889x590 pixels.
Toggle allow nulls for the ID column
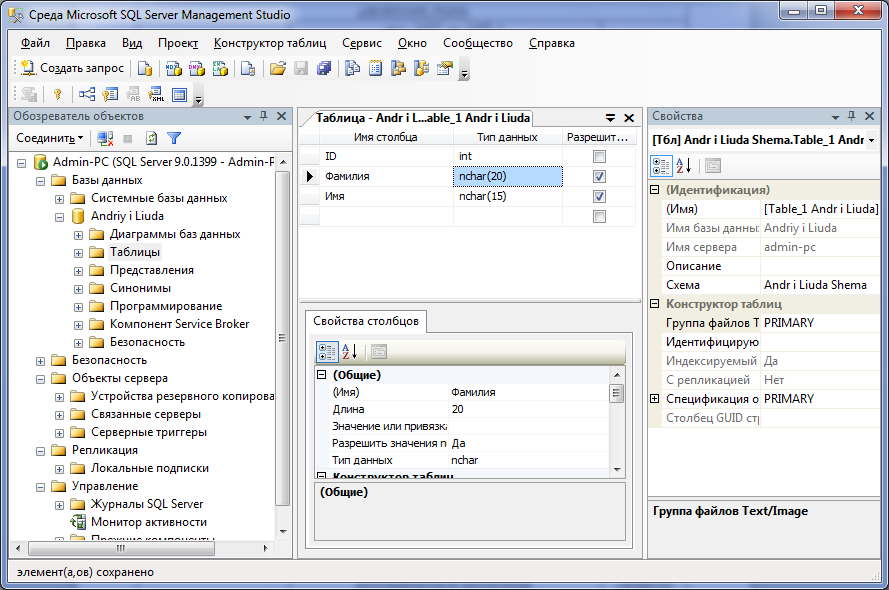tap(599, 156)
